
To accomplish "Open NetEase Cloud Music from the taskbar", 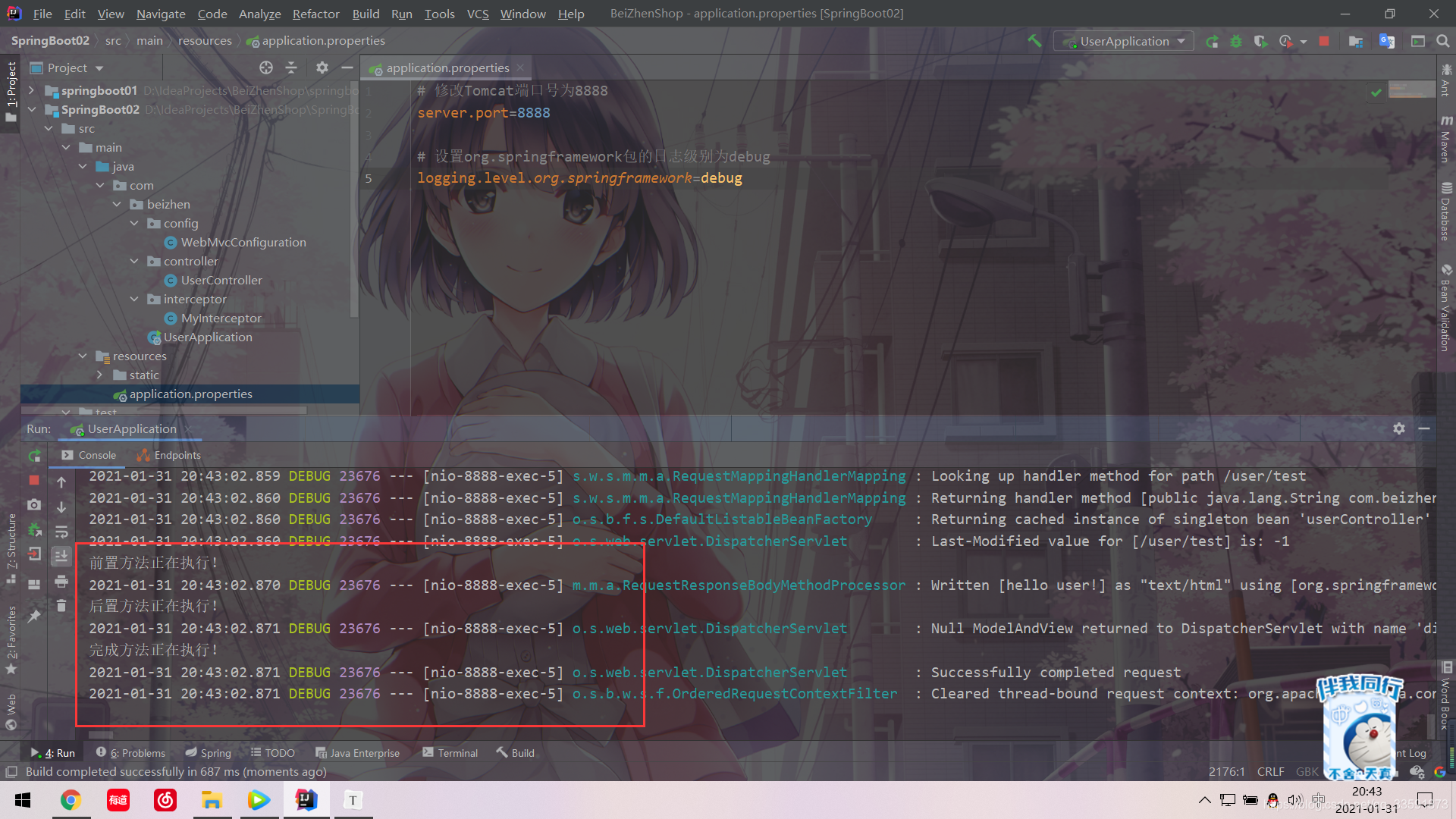I will pyautogui.click(x=165, y=800).
